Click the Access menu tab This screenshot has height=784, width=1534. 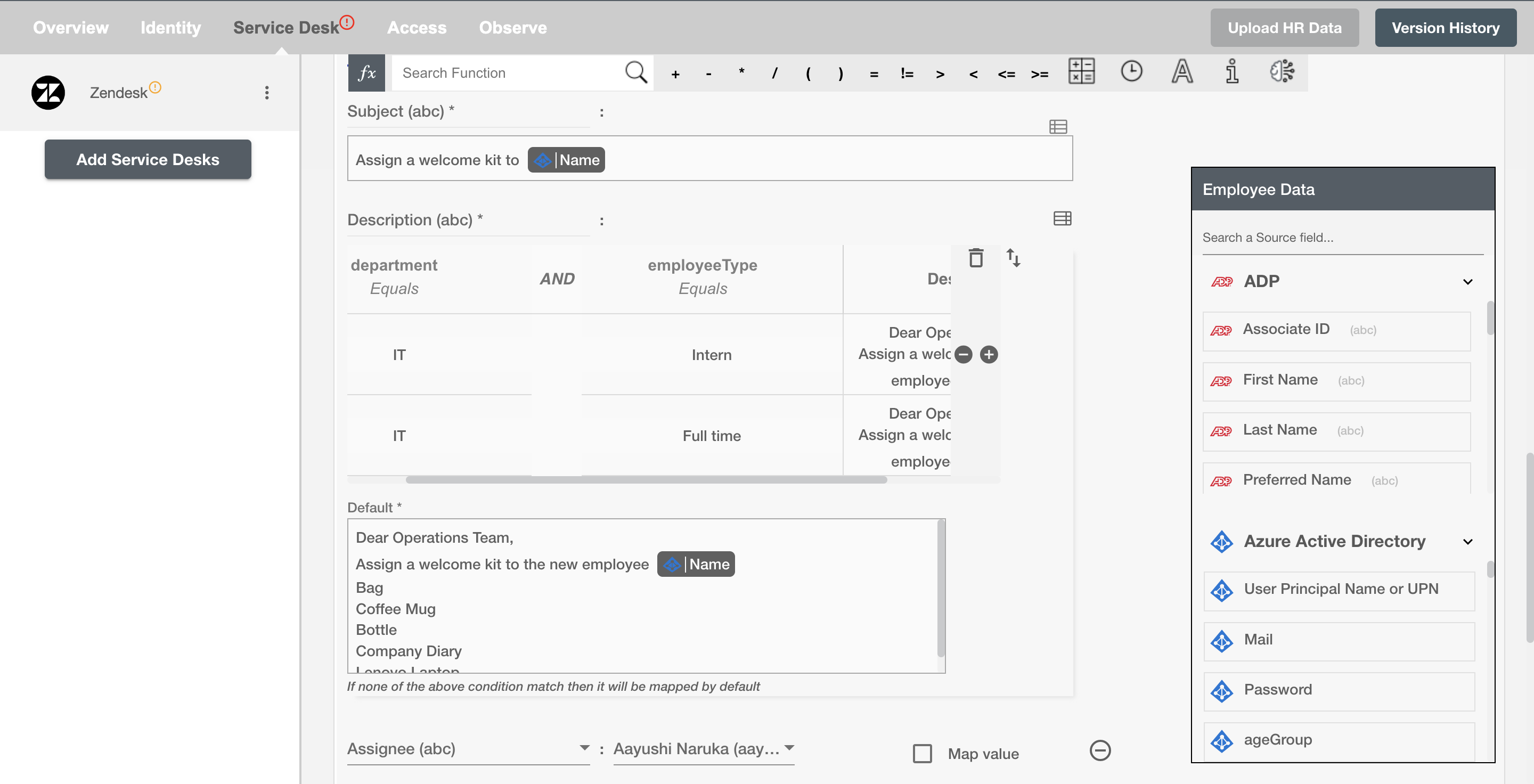pyautogui.click(x=417, y=27)
